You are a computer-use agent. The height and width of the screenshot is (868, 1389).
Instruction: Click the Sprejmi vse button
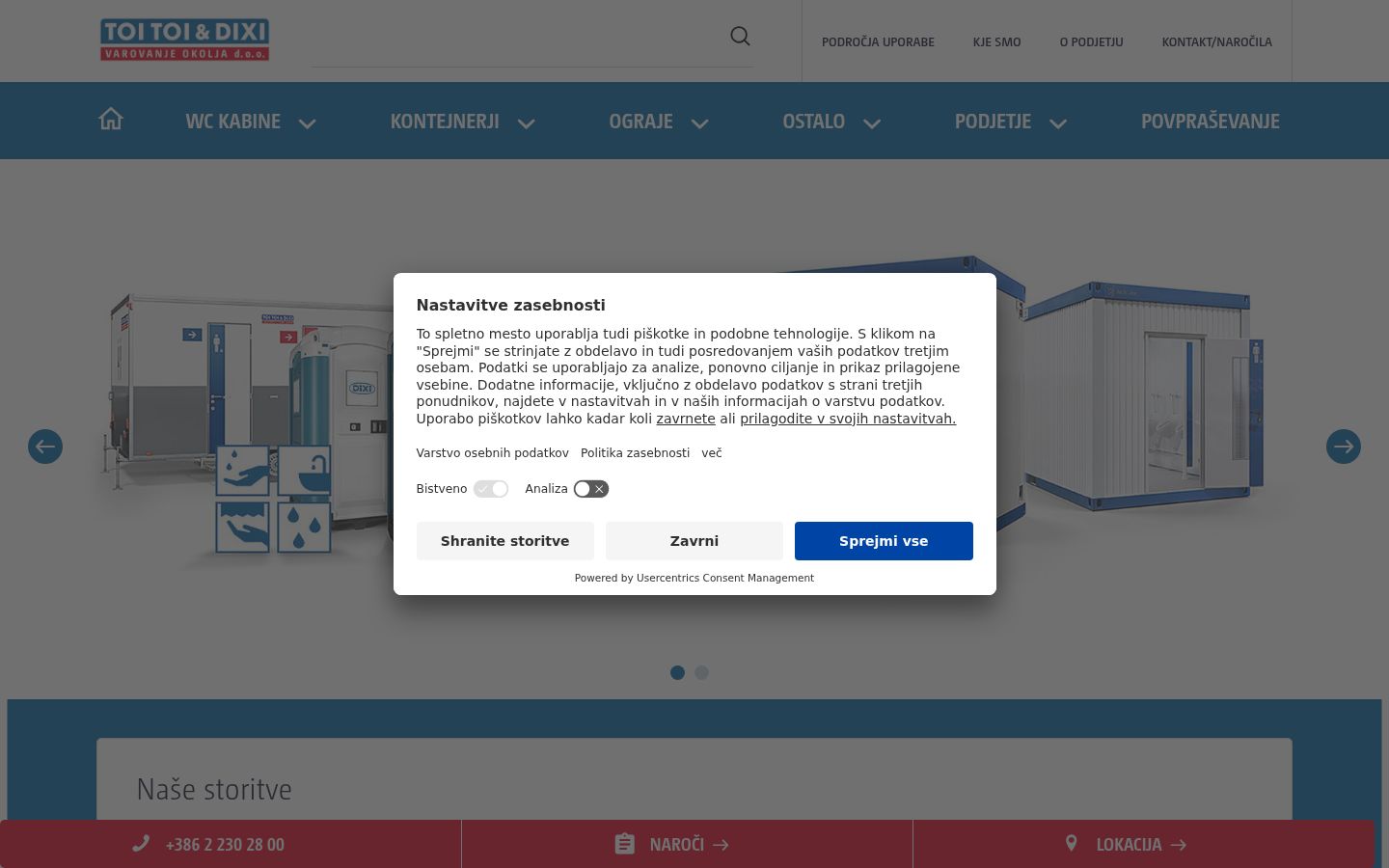pyautogui.click(x=884, y=541)
